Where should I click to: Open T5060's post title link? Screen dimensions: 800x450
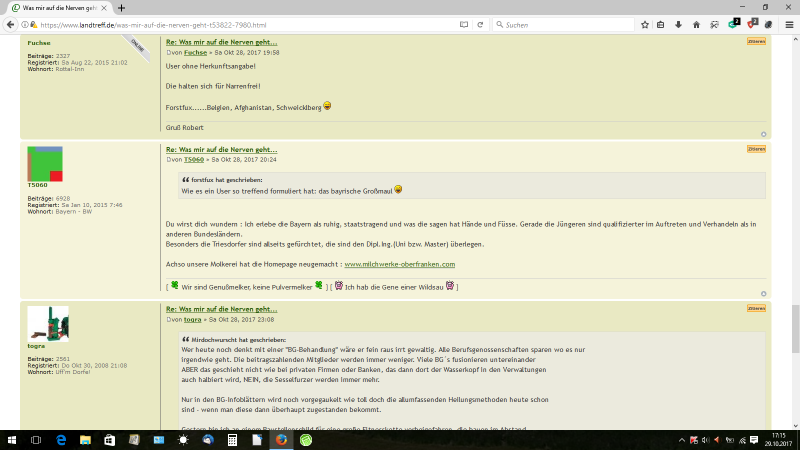[221, 149]
